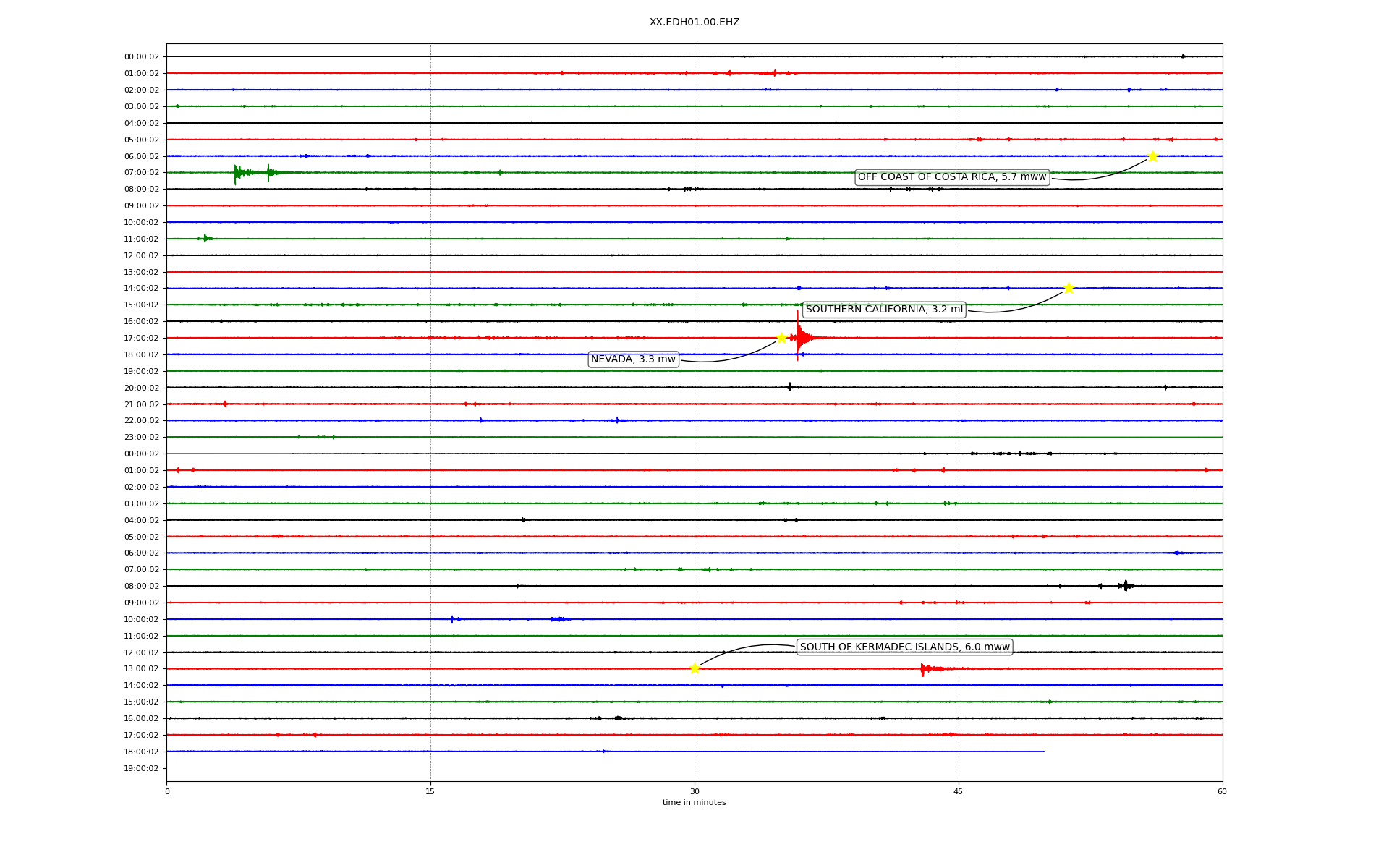This screenshot has height=868, width=1389.
Task: Click the 'time in minutes' axis label
Action: coord(694,803)
